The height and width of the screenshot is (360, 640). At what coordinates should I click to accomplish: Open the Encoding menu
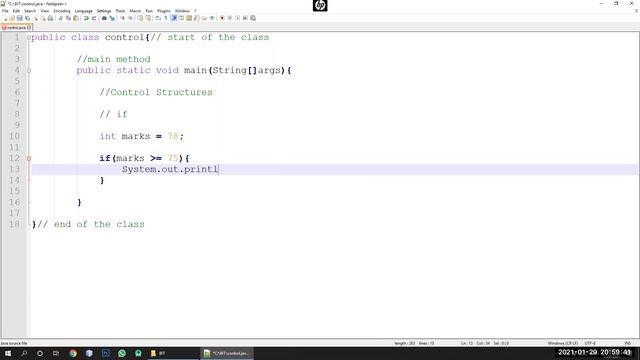62,11
